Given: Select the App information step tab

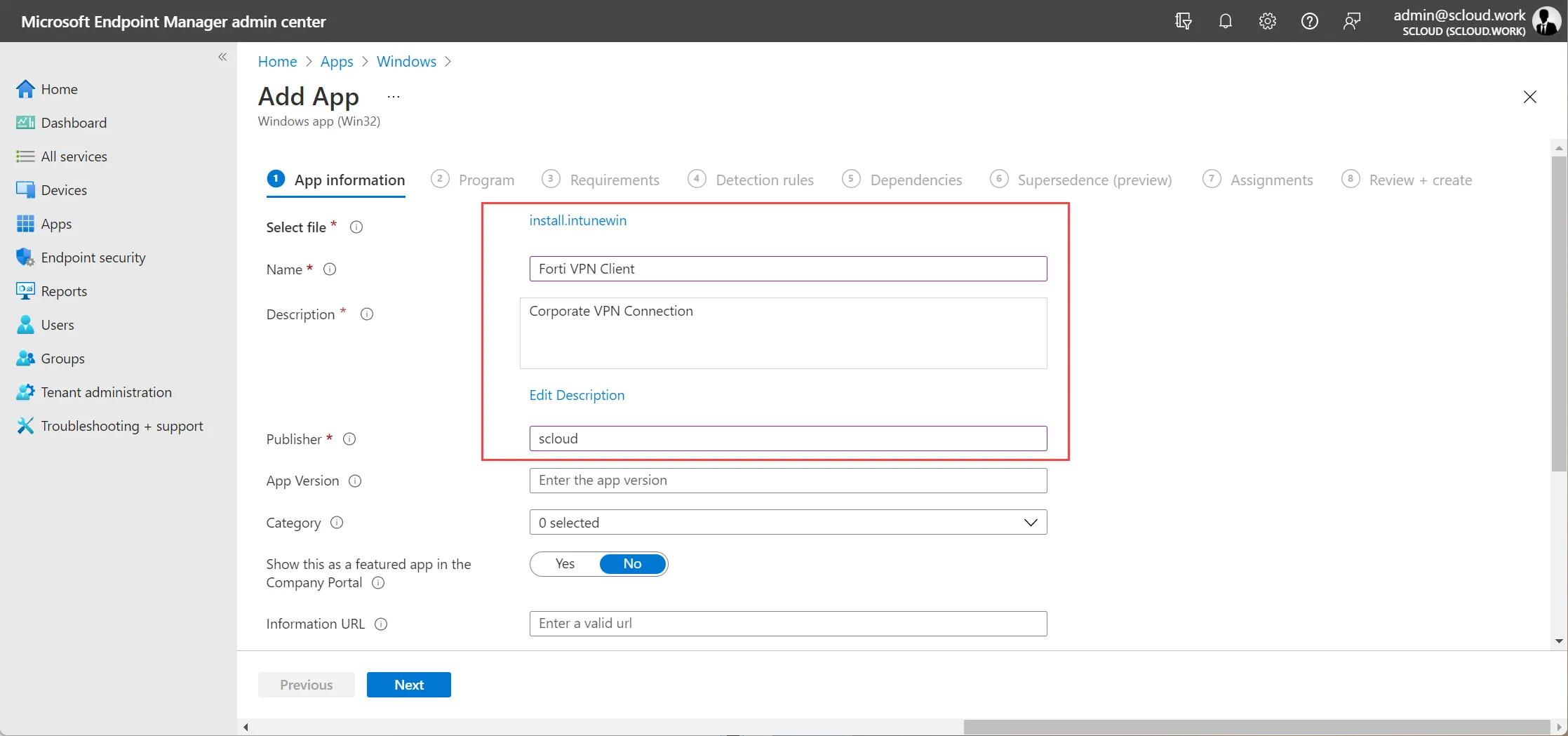Looking at the screenshot, I should point(336,180).
